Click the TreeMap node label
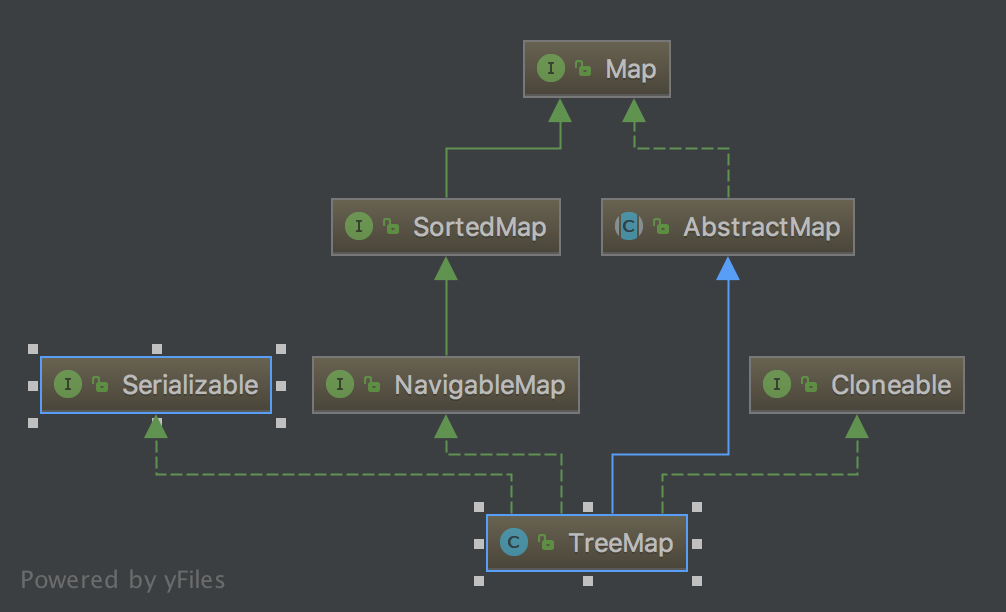The height and width of the screenshot is (612, 1006). pos(621,543)
